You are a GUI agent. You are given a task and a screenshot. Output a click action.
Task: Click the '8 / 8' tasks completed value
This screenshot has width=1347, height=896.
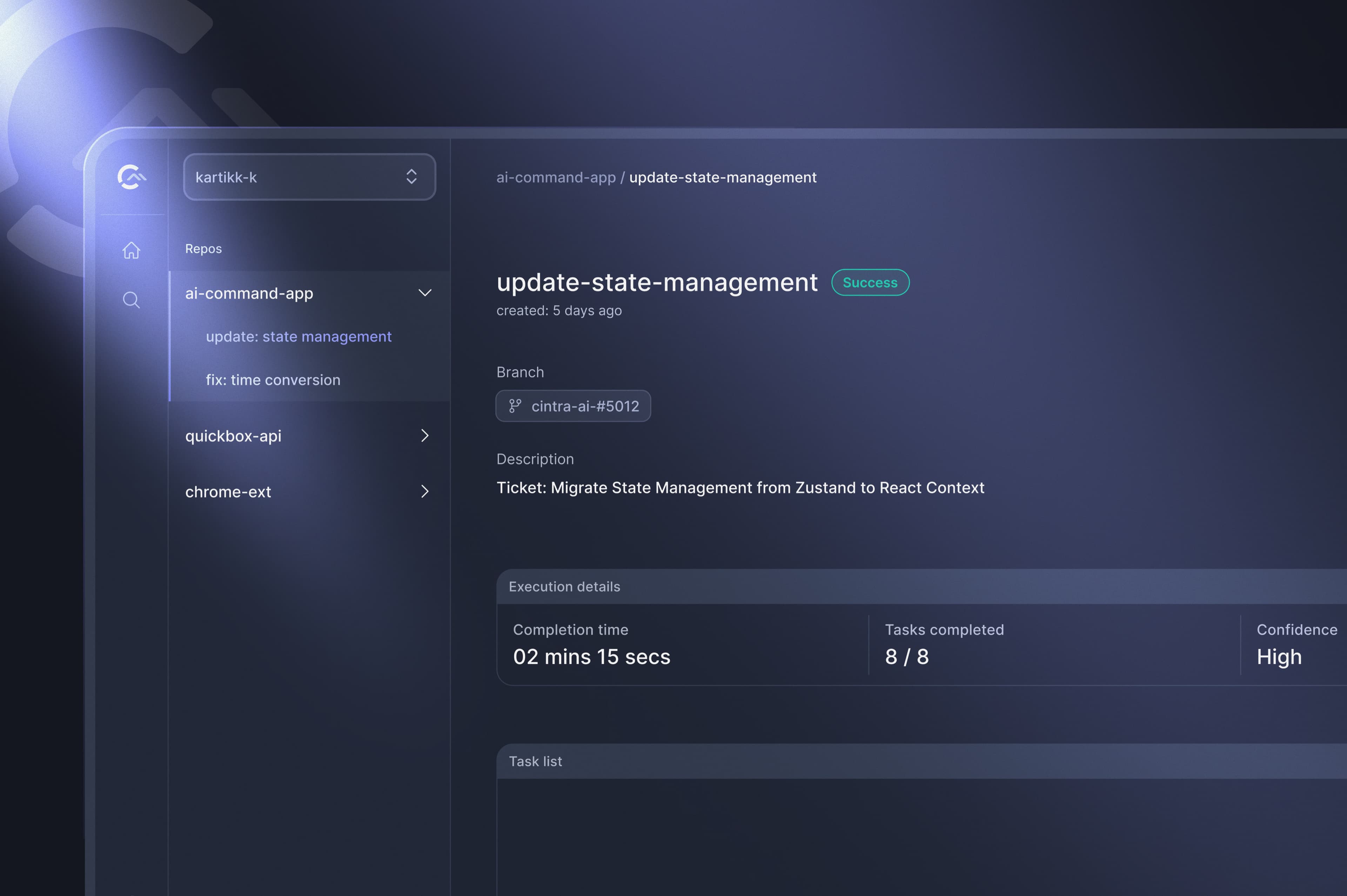[x=906, y=656]
